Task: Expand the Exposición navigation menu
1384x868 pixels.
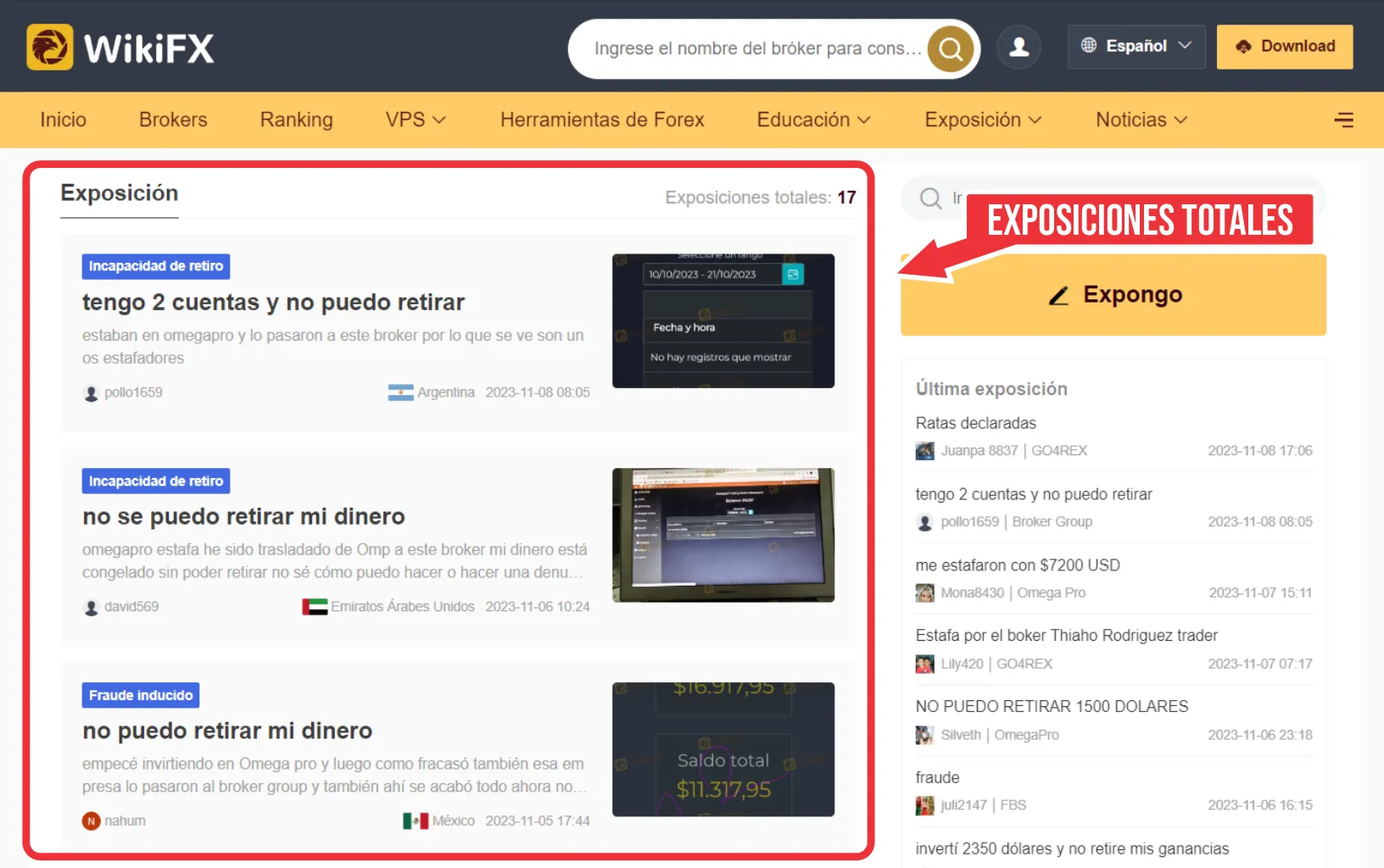Action: pyautogui.click(x=983, y=120)
